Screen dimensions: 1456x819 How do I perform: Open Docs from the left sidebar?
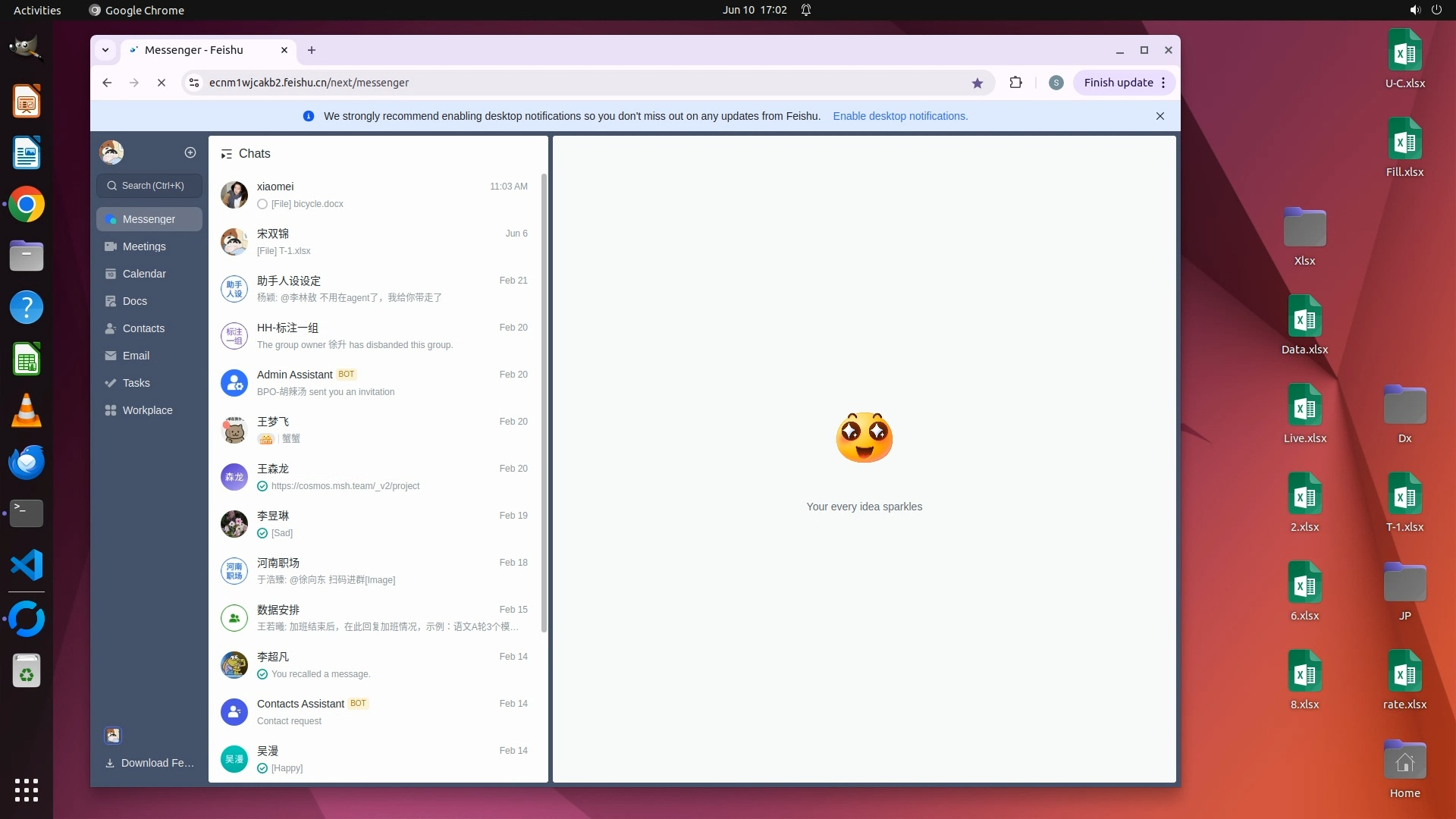point(135,301)
